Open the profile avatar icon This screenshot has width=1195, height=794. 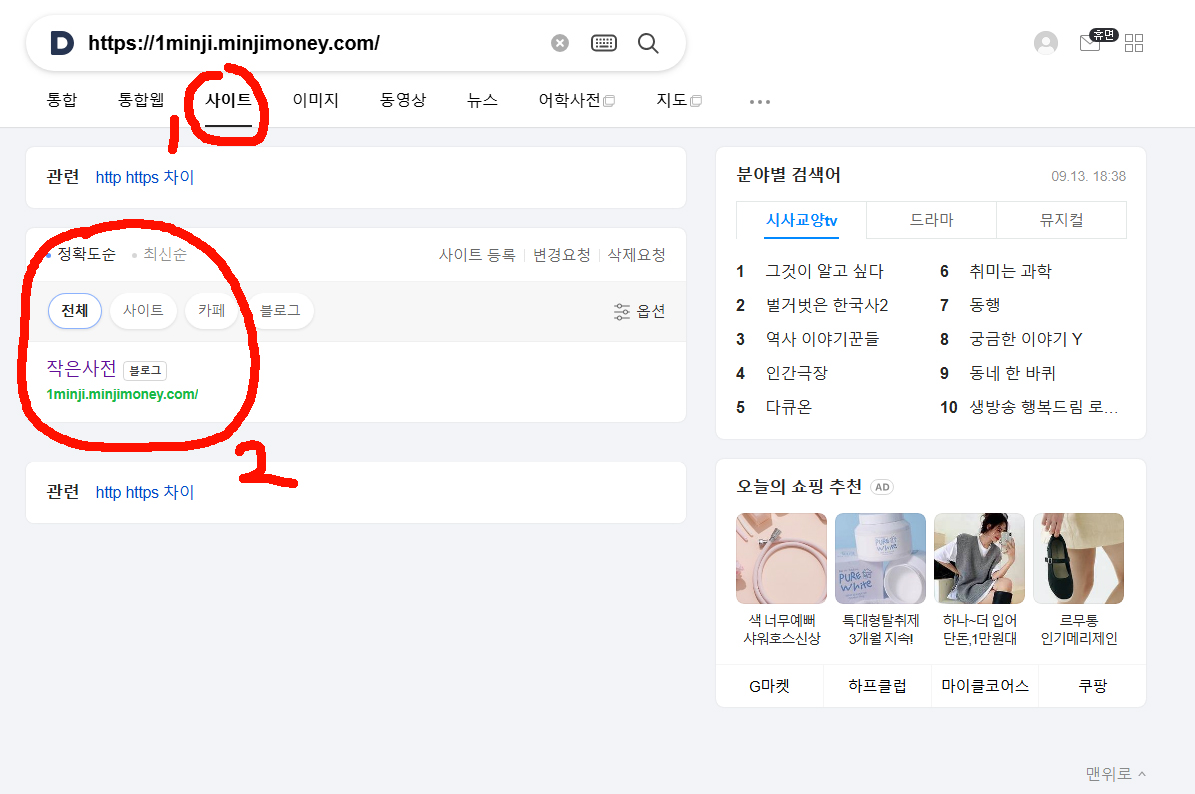(x=1045, y=42)
